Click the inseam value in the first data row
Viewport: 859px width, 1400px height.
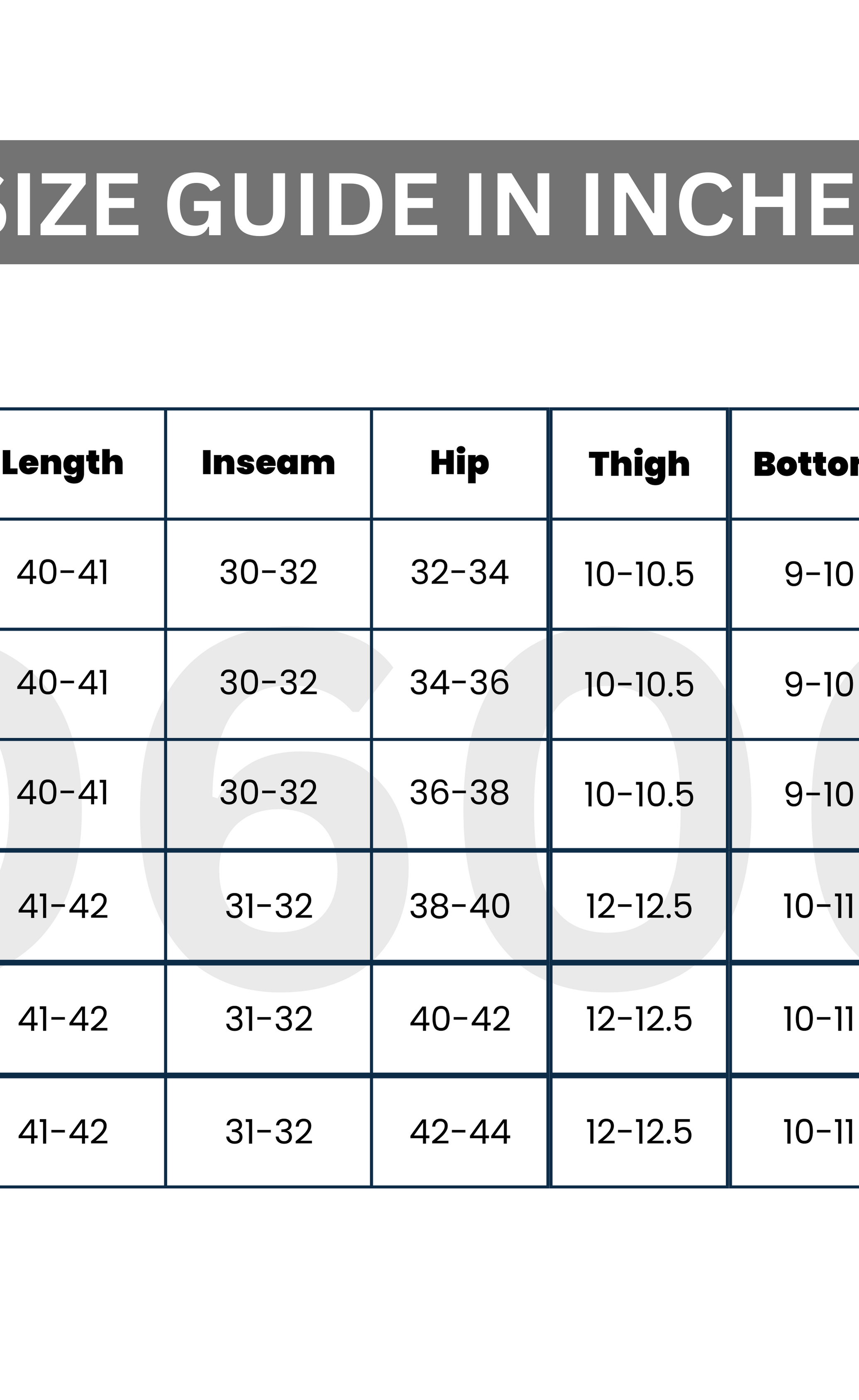[x=268, y=573]
